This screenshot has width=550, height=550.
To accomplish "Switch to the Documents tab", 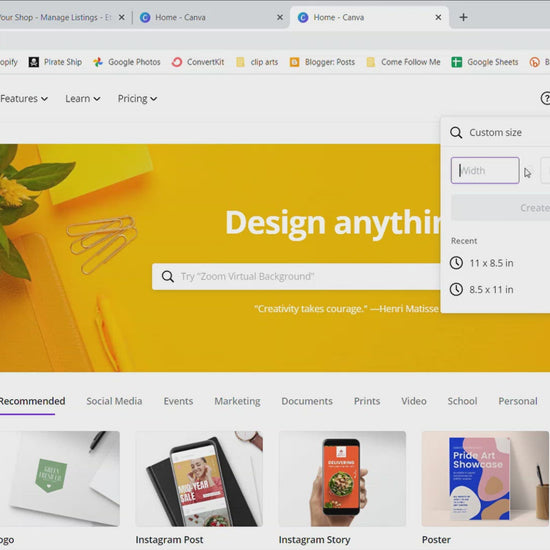I will point(307,401).
